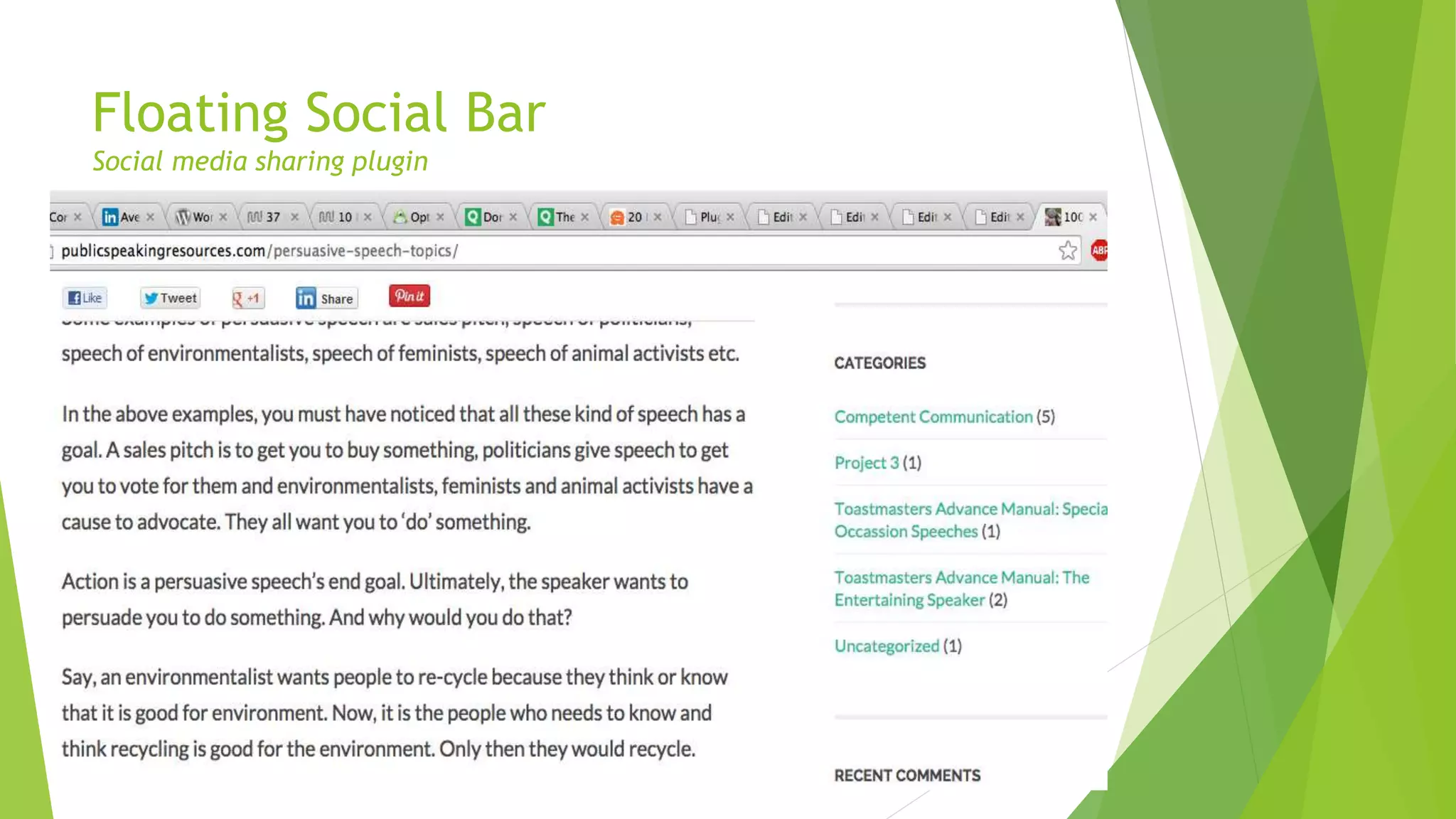This screenshot has height=819, width=1456.
Task: Click the Google +1 button
Action: pos(248,298)
